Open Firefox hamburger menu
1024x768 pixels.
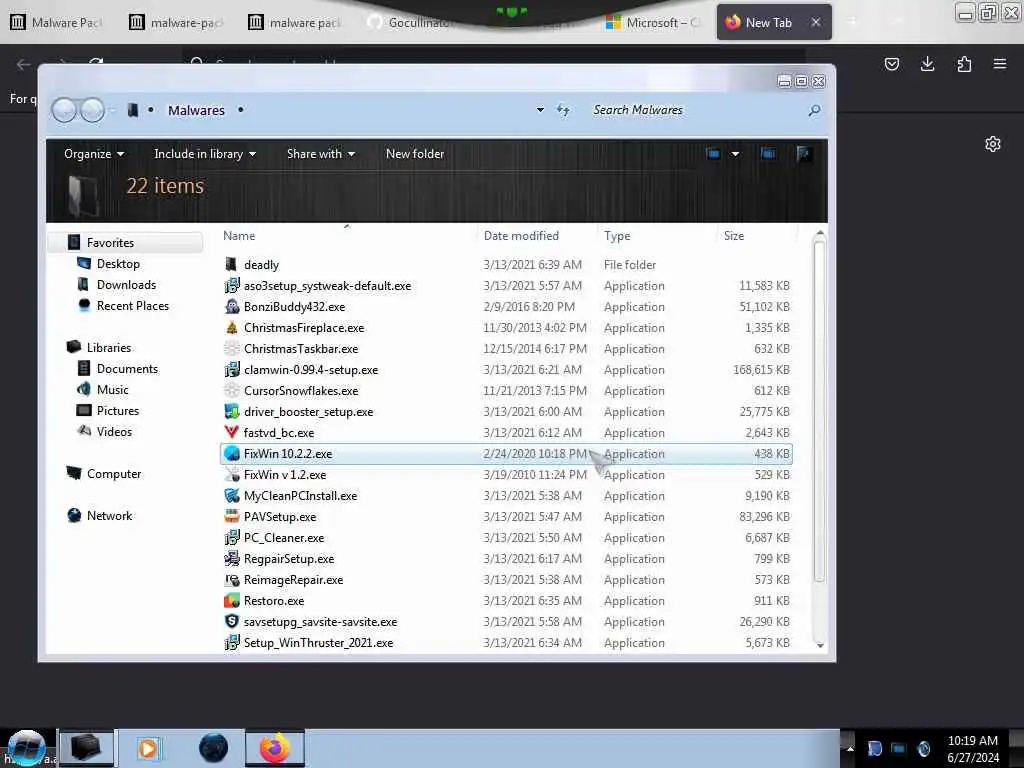1000,64
